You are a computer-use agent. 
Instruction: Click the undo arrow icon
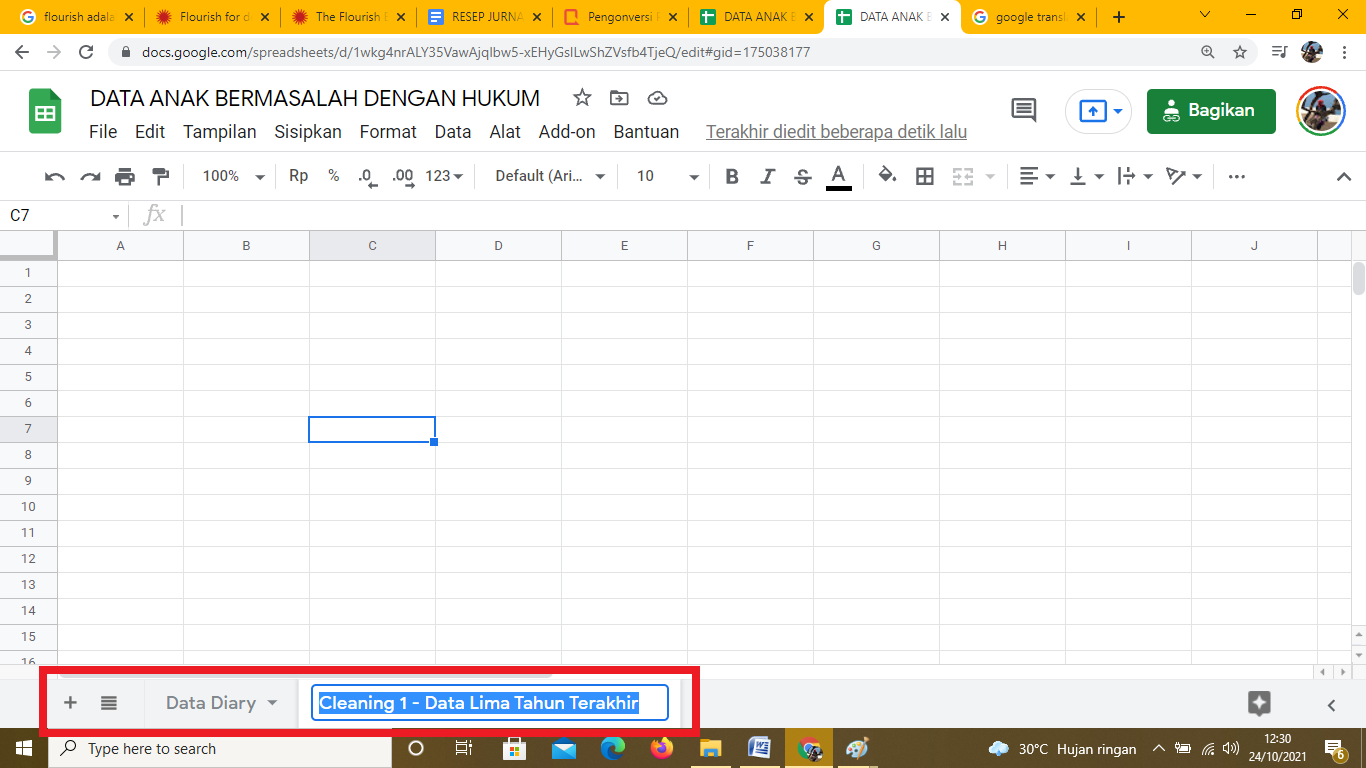point(55,177)
